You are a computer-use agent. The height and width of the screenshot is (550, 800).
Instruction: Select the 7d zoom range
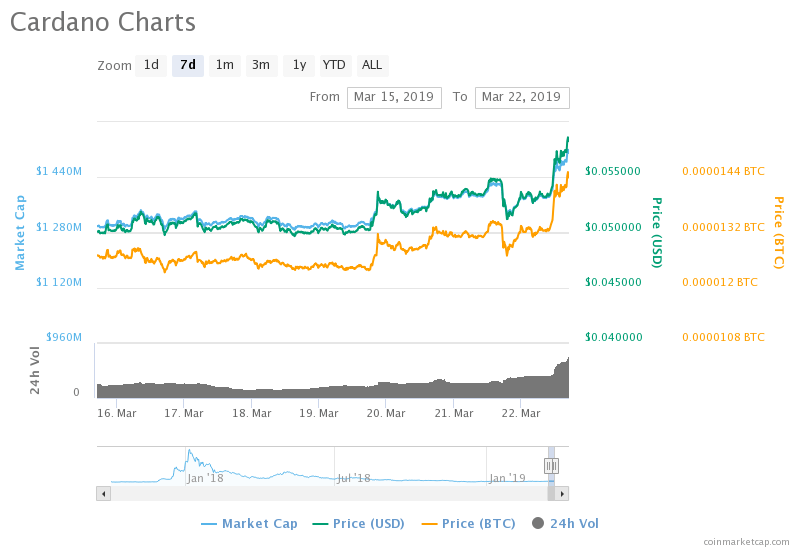(188, 66)
